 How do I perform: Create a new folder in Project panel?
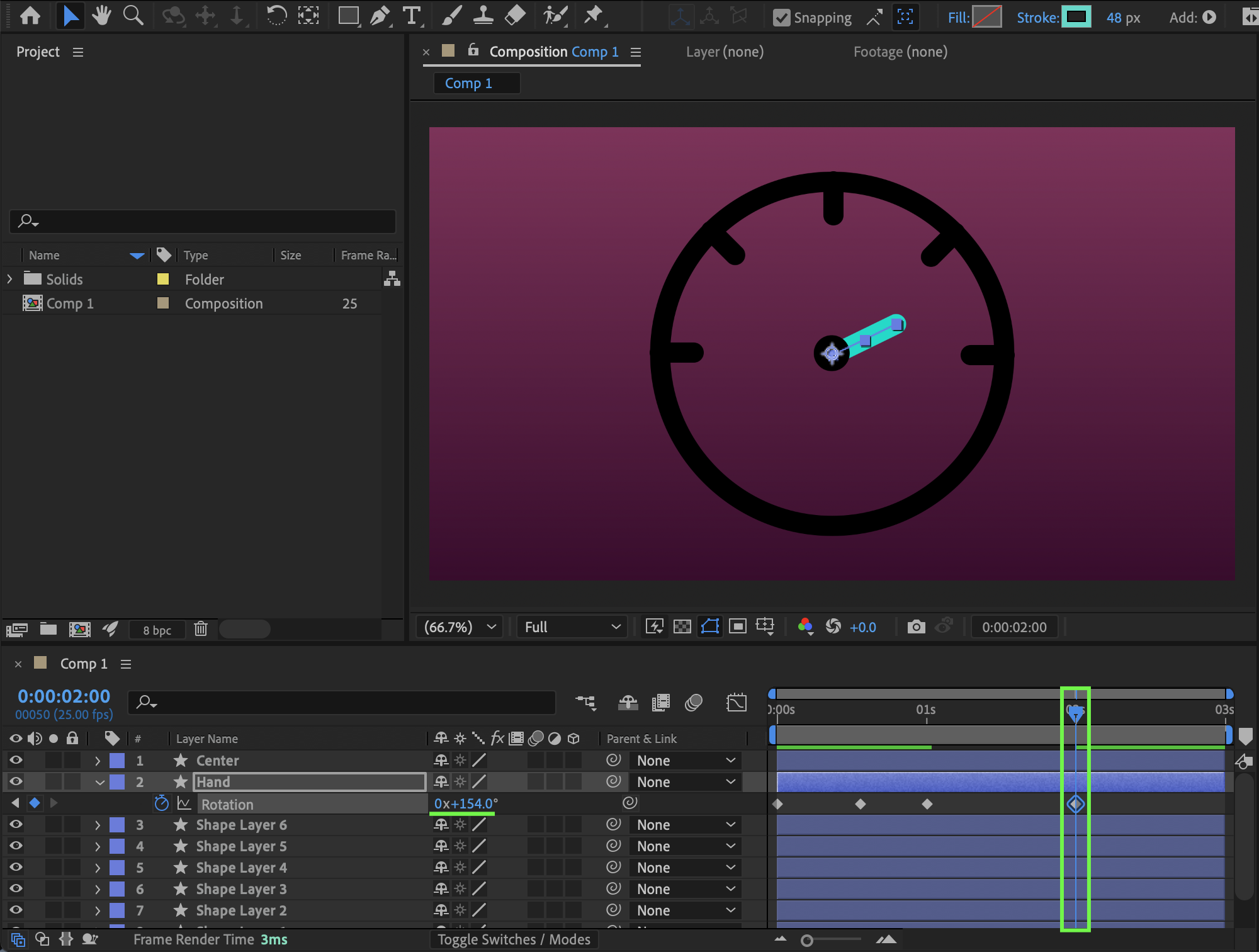tap(48, 629)
